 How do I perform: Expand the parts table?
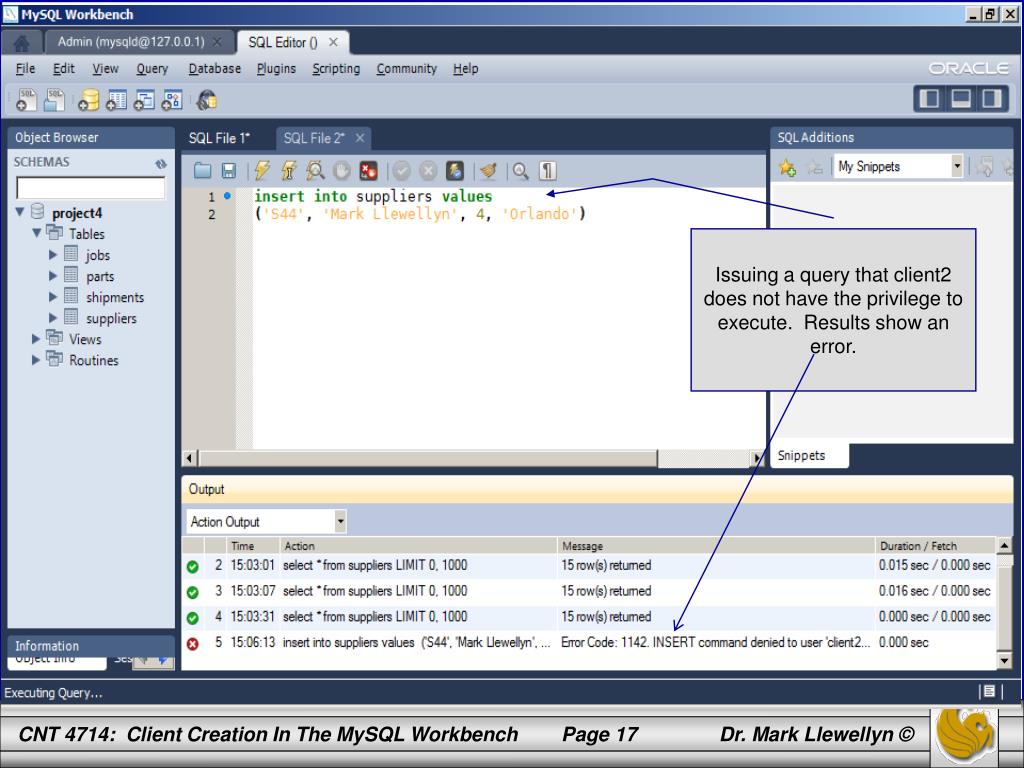[x=54, y=276]
